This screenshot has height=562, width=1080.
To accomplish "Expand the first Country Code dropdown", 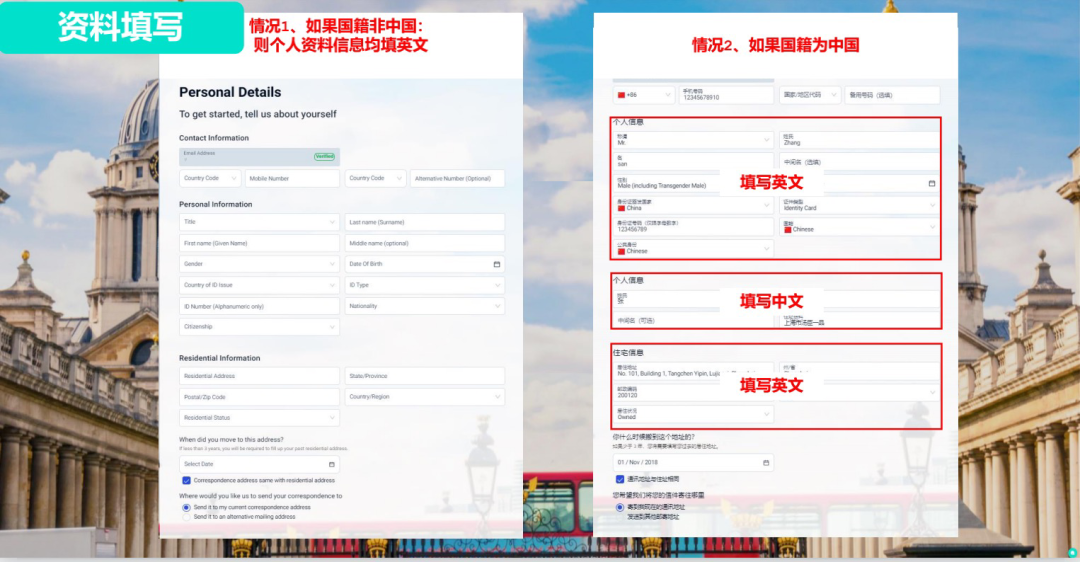I will 210,178.
